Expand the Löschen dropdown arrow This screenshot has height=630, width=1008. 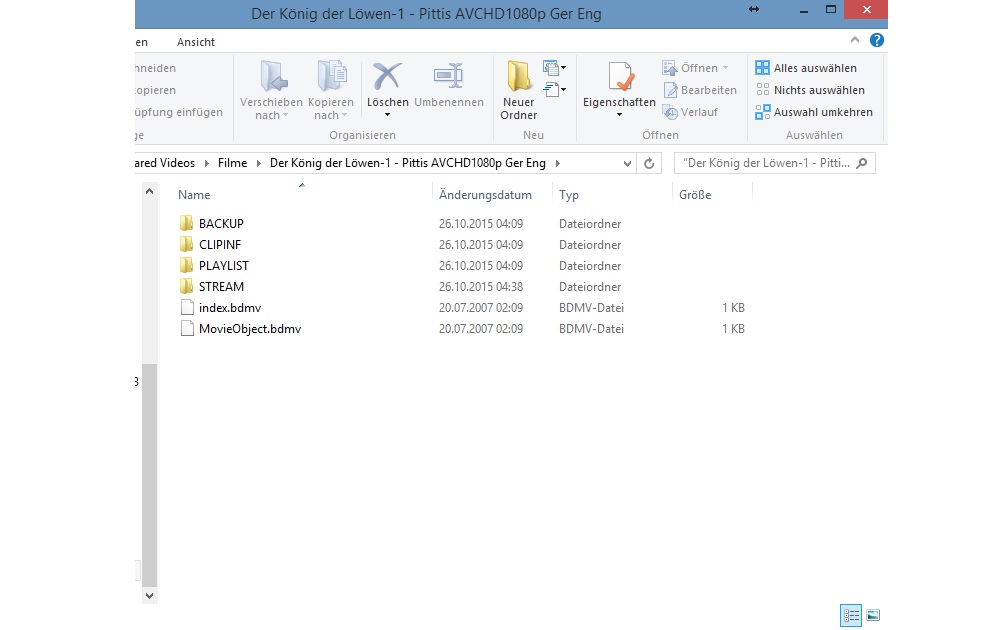[x=387, y=115]
